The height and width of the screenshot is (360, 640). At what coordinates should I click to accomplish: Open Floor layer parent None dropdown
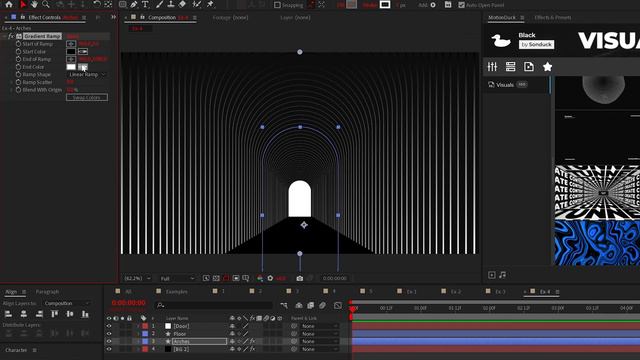pyautogui.click(x=320, y=334)
